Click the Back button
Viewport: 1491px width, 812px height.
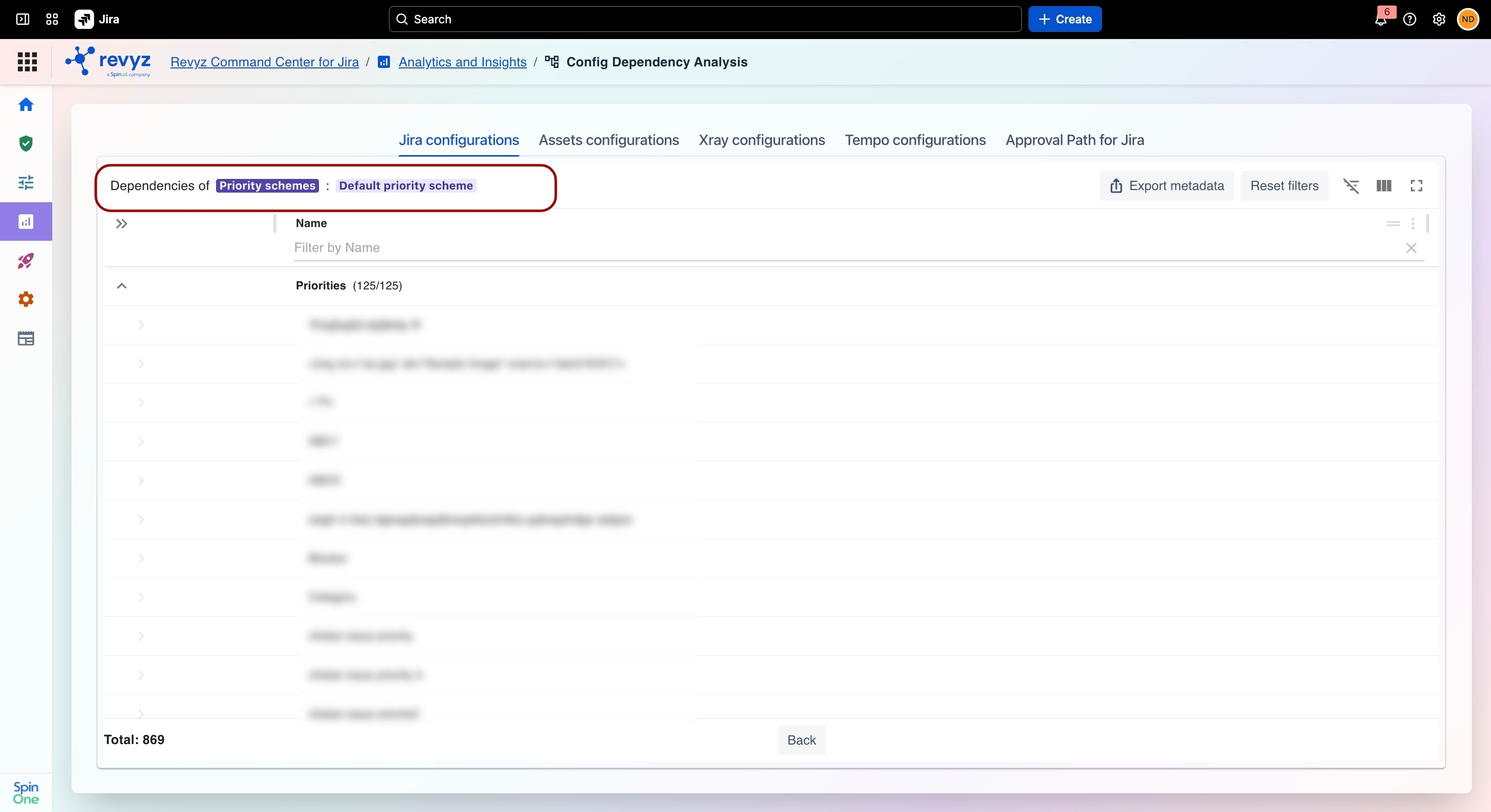pyautogui.click(x=802, y=741)
